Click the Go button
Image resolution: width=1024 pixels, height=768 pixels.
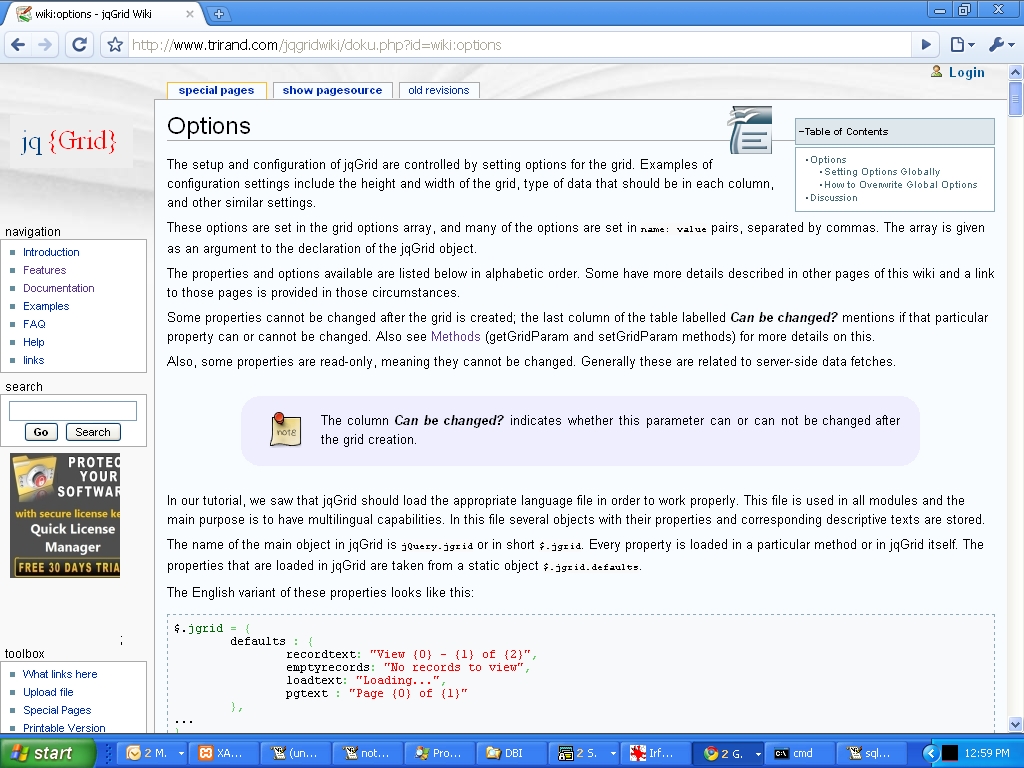[x=41, y=432]
